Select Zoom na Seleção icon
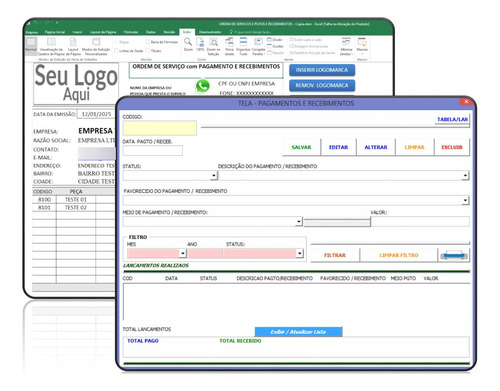500x391 pixels. (x=213, y=42)
